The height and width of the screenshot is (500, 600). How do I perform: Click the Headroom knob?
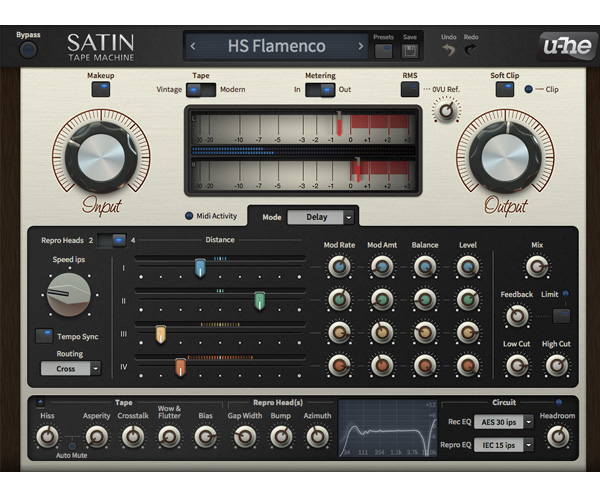[x=558, y=437]
